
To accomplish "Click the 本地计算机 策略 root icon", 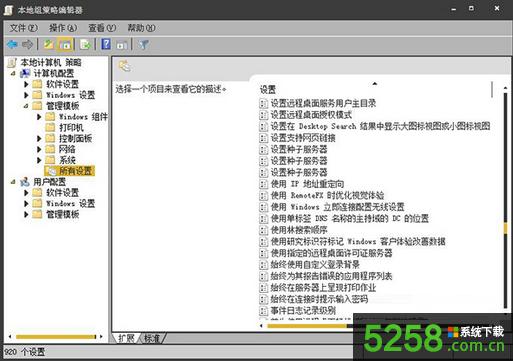I will click(x=12, y=62).
